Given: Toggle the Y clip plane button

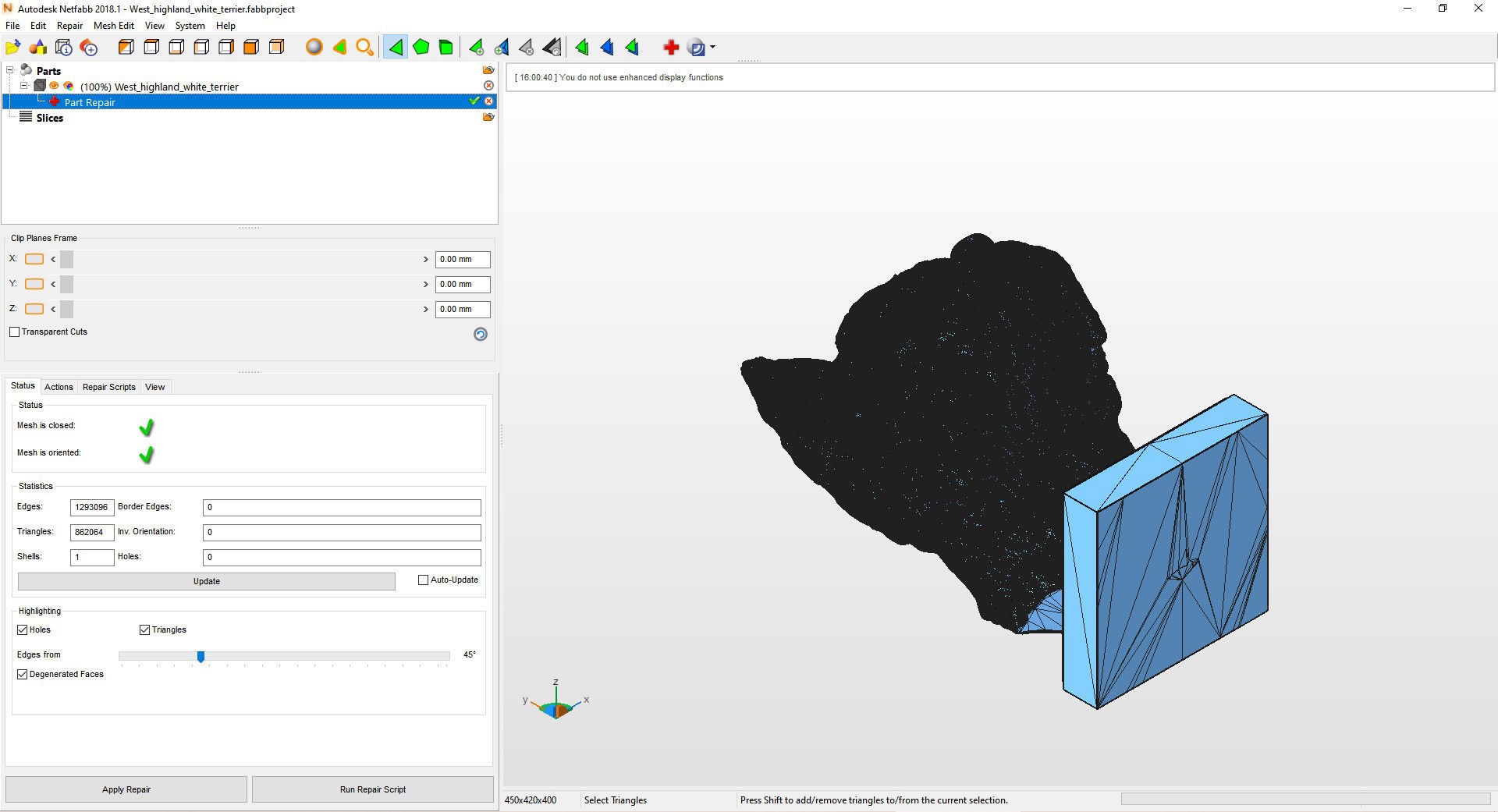Looking at the screenshot, I should (34, 284).
